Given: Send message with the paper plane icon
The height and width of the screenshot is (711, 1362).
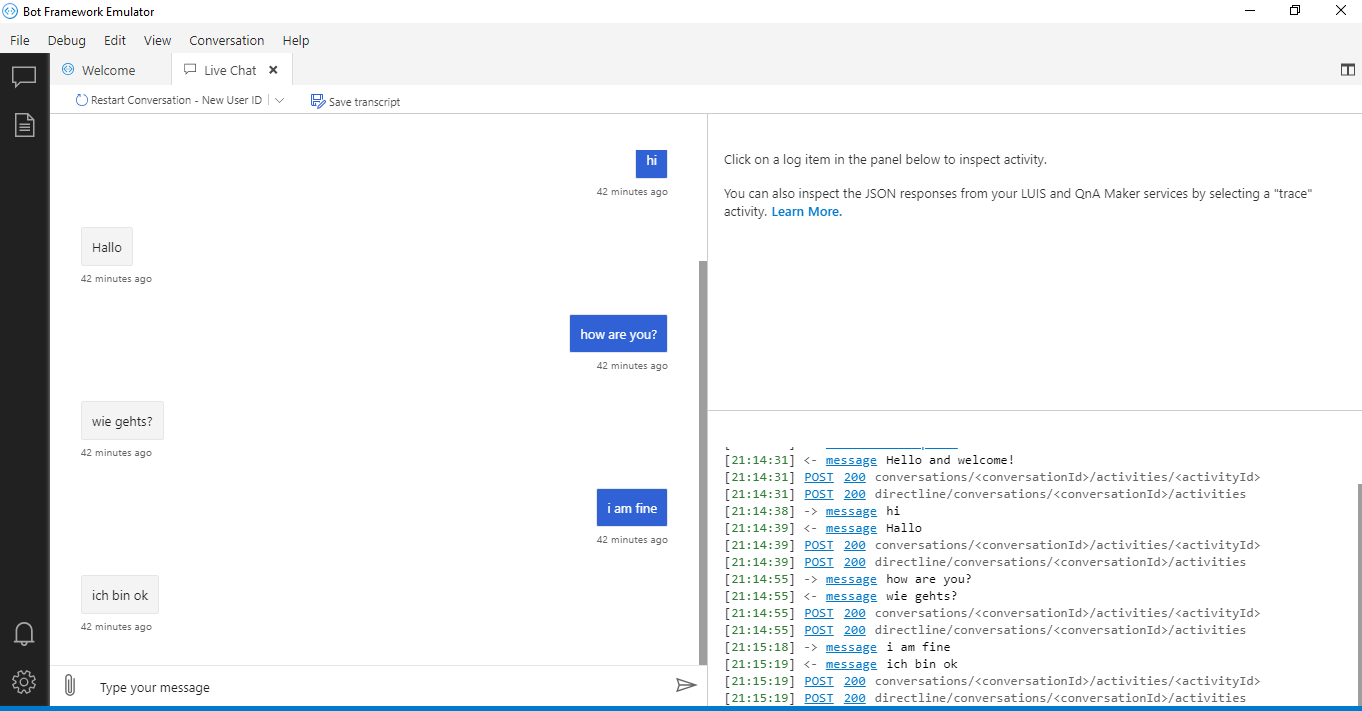Looking at the screenshot, I should [686, 685].
